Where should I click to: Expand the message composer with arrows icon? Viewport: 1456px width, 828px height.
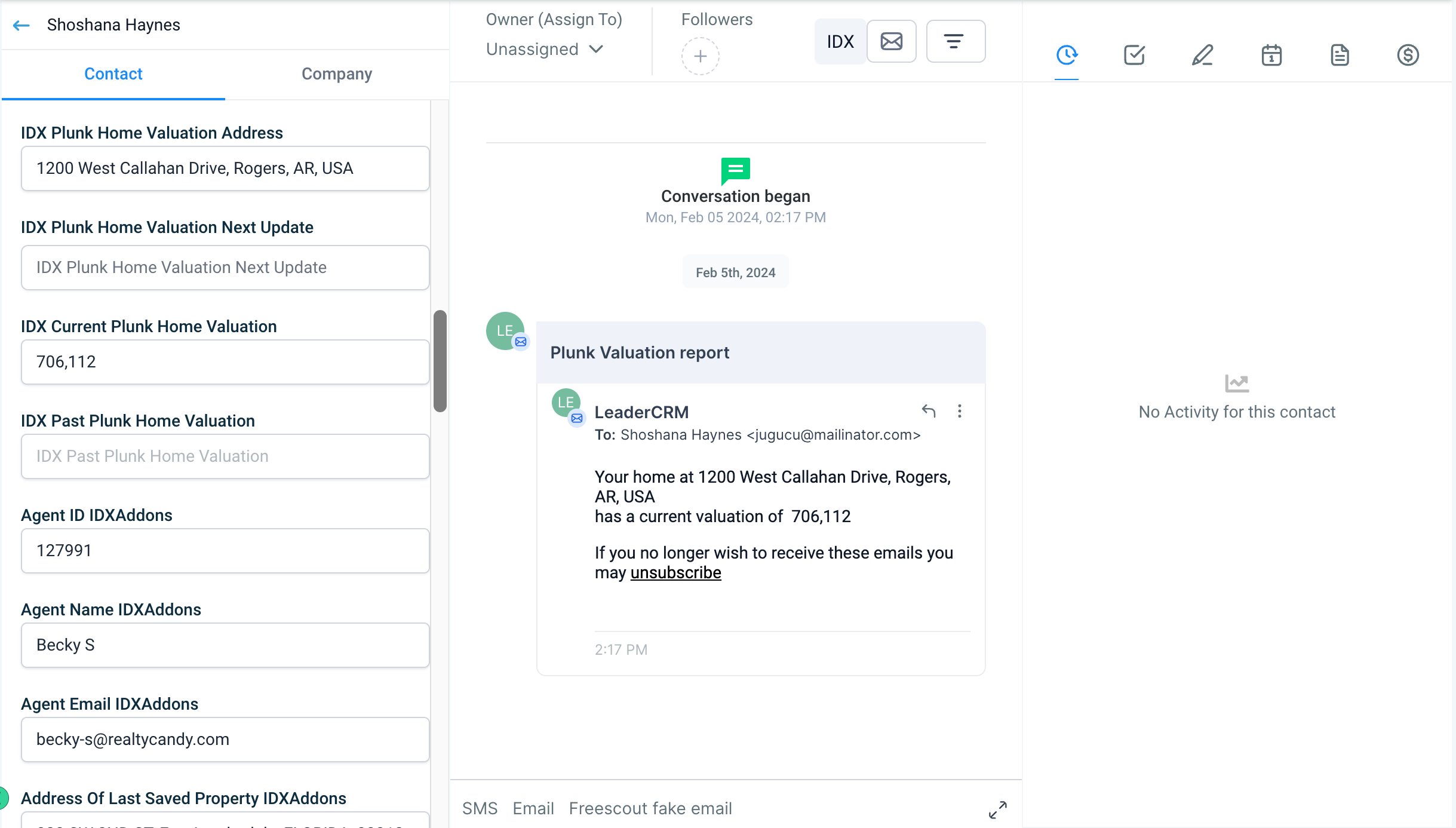pyautogui.click(x=997, y=809)
